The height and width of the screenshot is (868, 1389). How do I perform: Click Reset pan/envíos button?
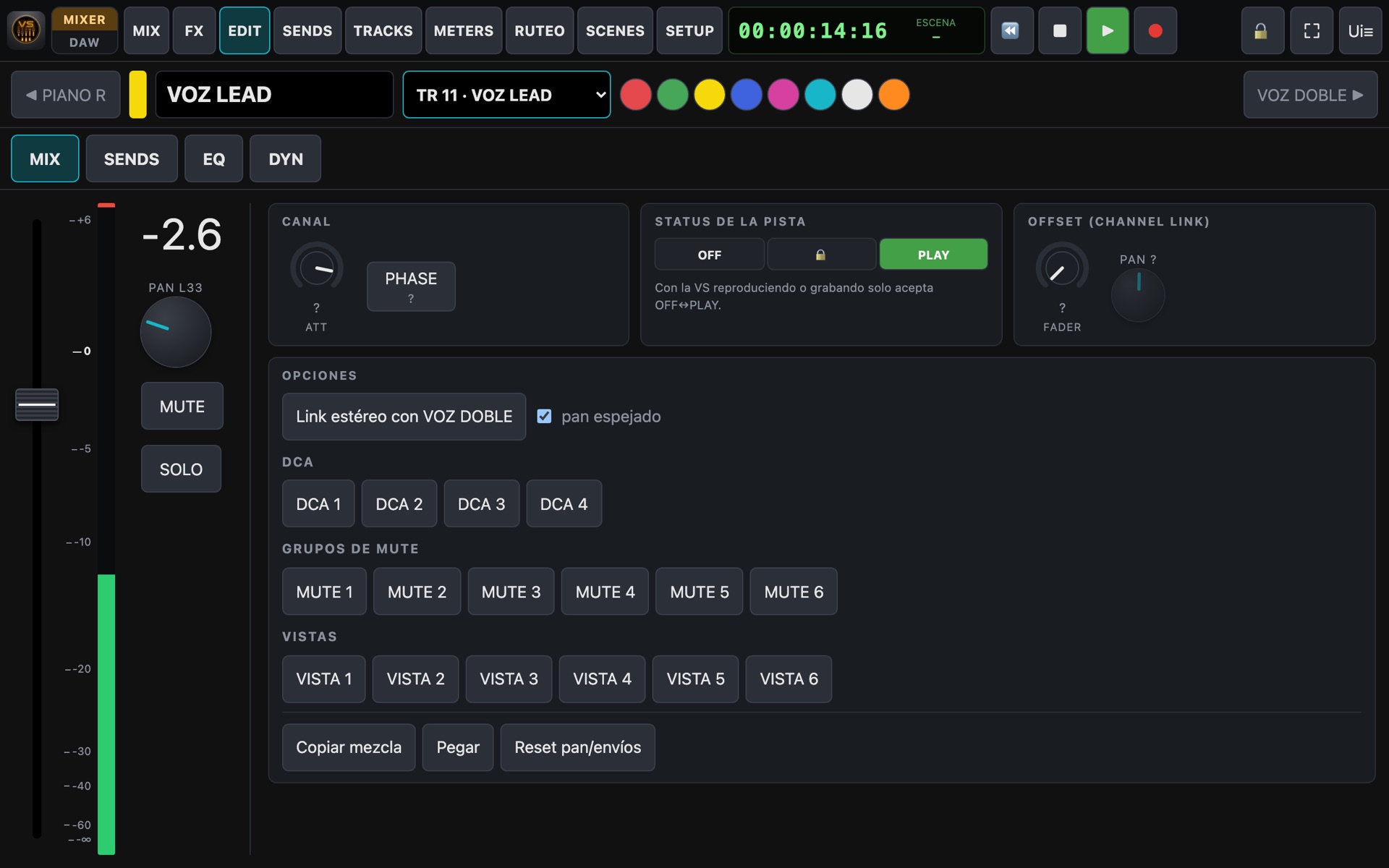[x=577, y=747]
